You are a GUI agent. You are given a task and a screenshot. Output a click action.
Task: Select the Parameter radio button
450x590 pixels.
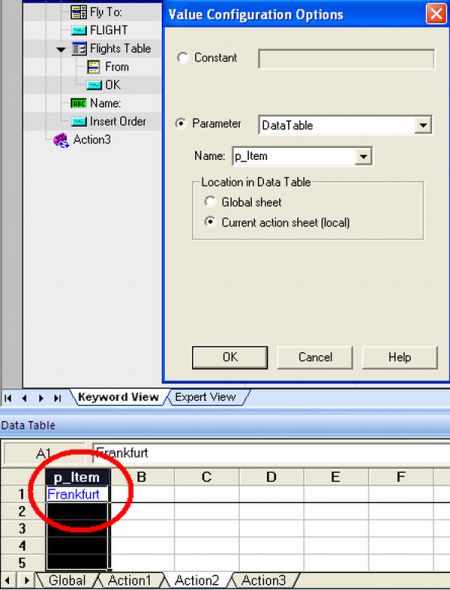(x=181, y=123)
